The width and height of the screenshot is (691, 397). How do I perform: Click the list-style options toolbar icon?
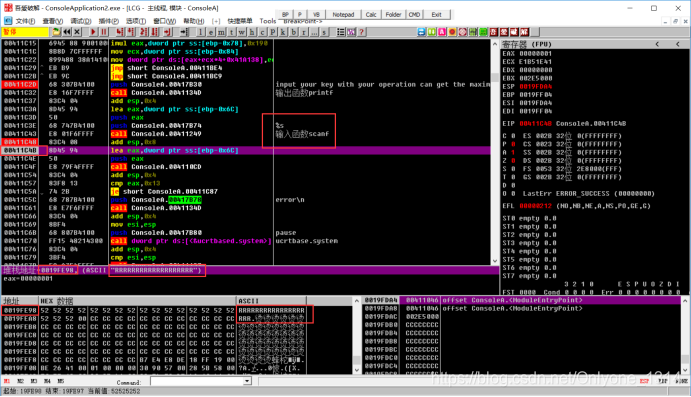pyautogui.click(x=341, y=32)
